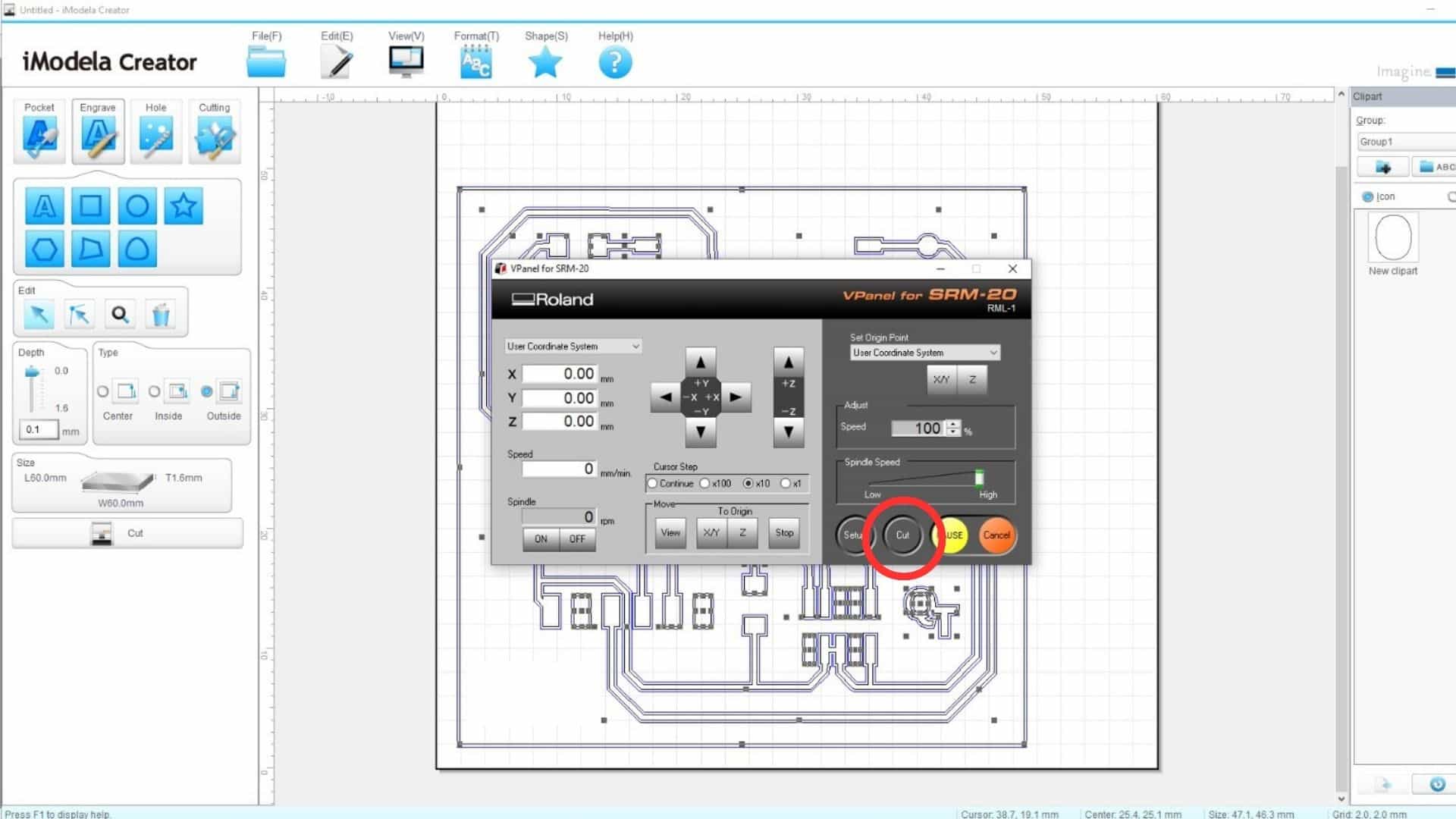Click the material size preview panel
The height and width of the screenshot is (819, 1456).
point(121,484)
